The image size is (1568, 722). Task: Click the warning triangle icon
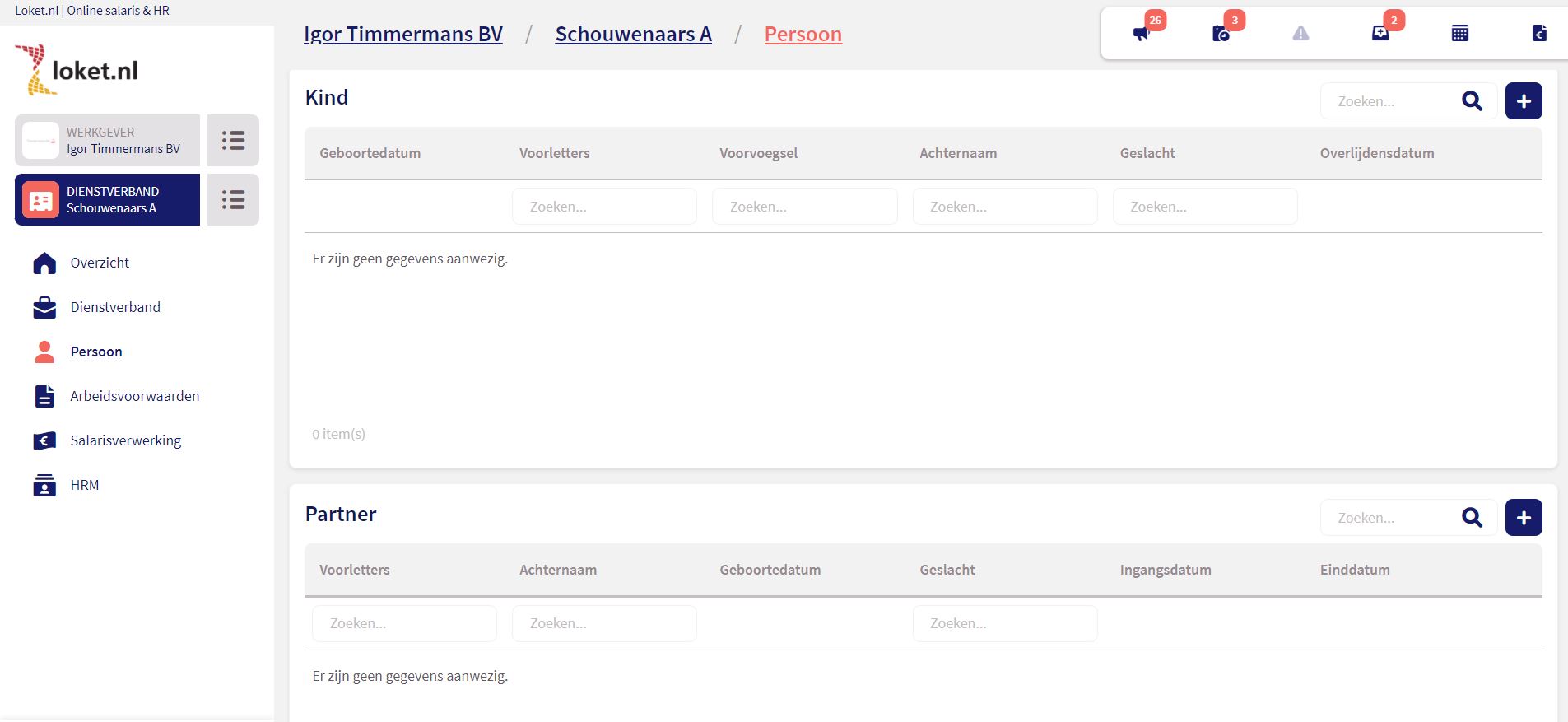point(1300,34)
